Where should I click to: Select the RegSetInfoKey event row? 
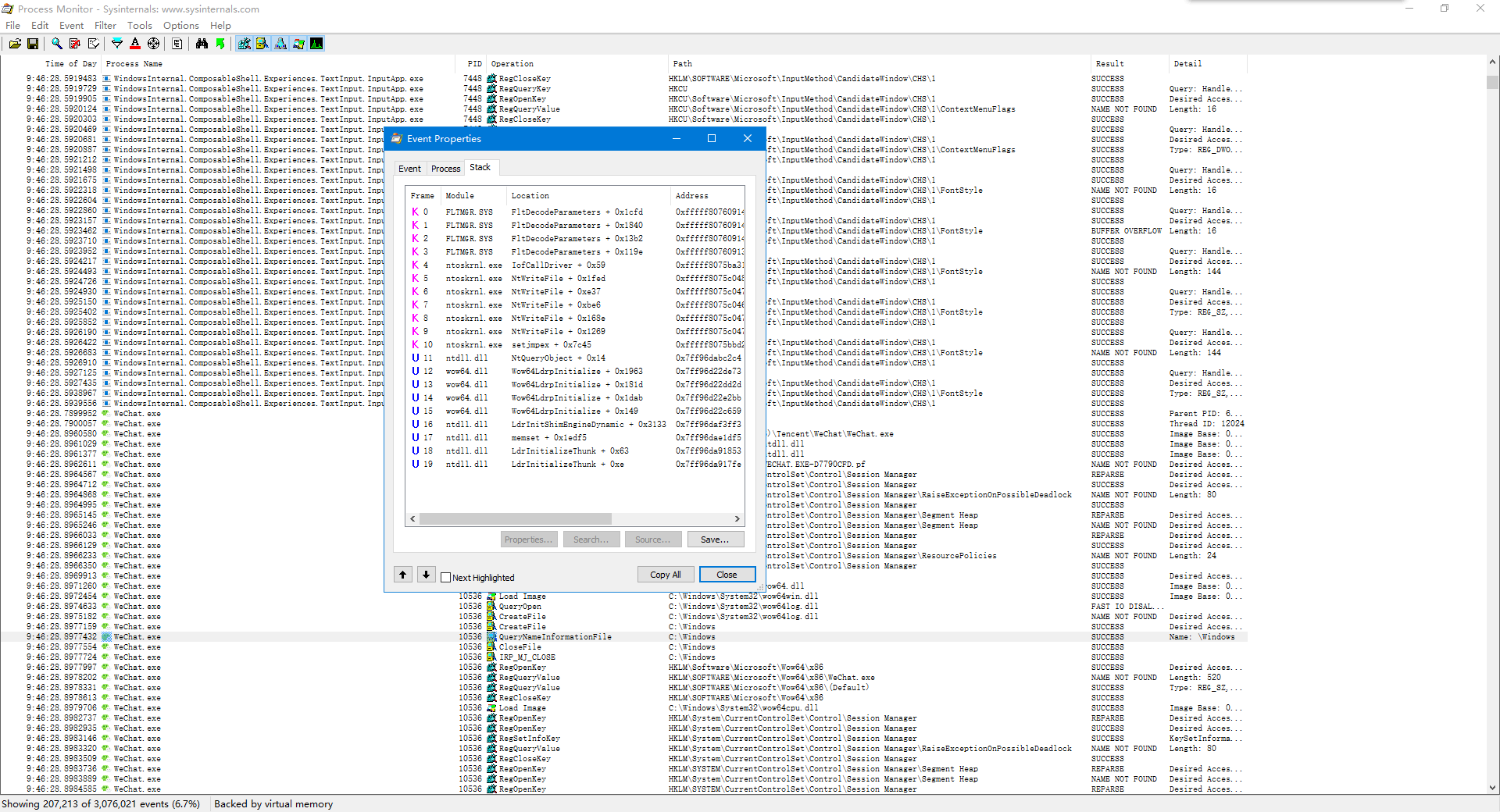(623, 739)
